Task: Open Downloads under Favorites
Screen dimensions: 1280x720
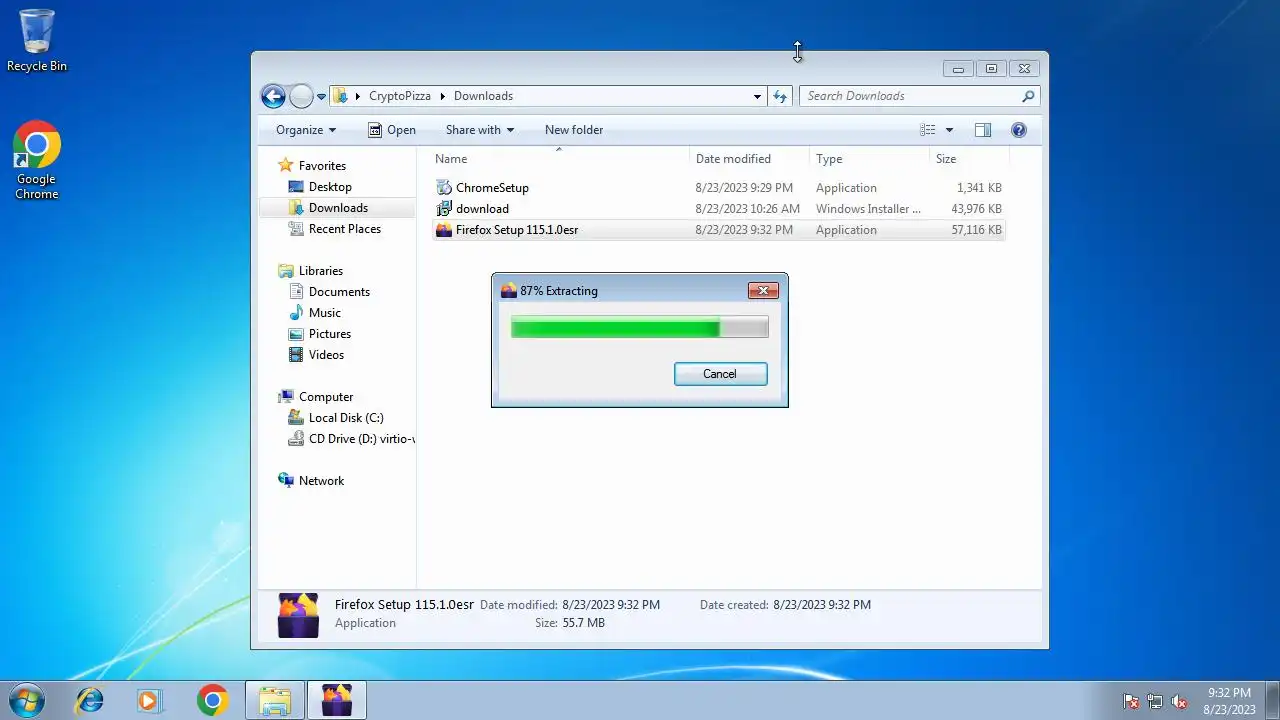Action: click(x=338, y=208)
